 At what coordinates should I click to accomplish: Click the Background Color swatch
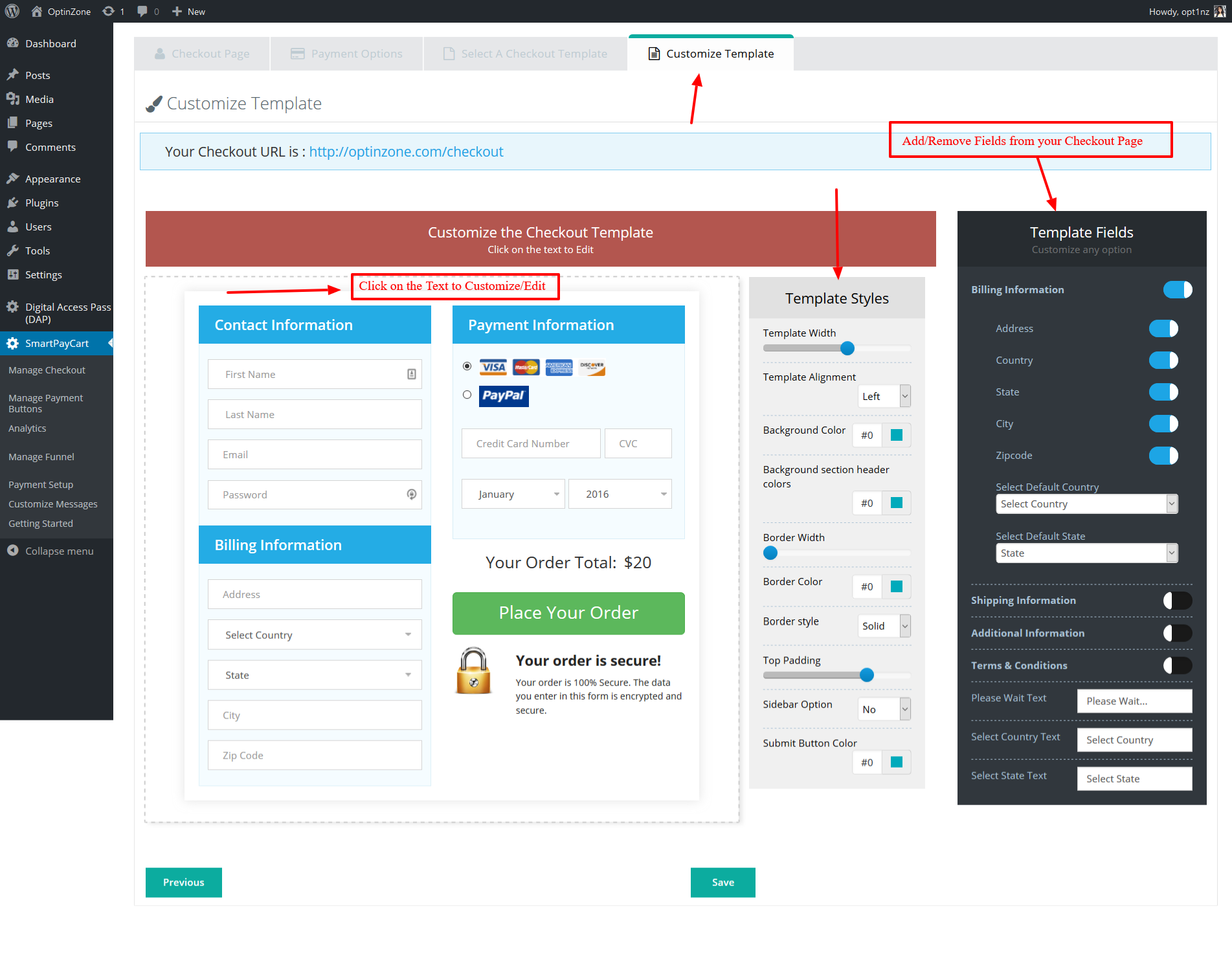897,435
